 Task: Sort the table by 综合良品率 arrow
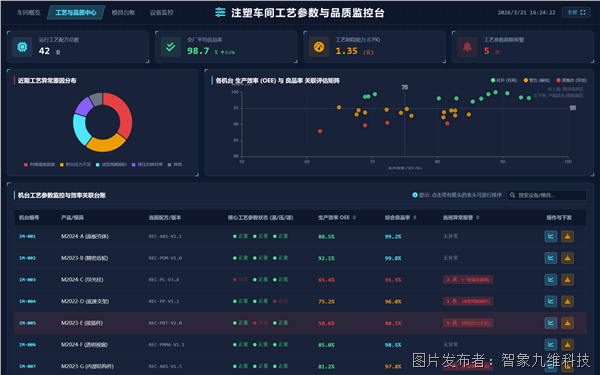415,217
